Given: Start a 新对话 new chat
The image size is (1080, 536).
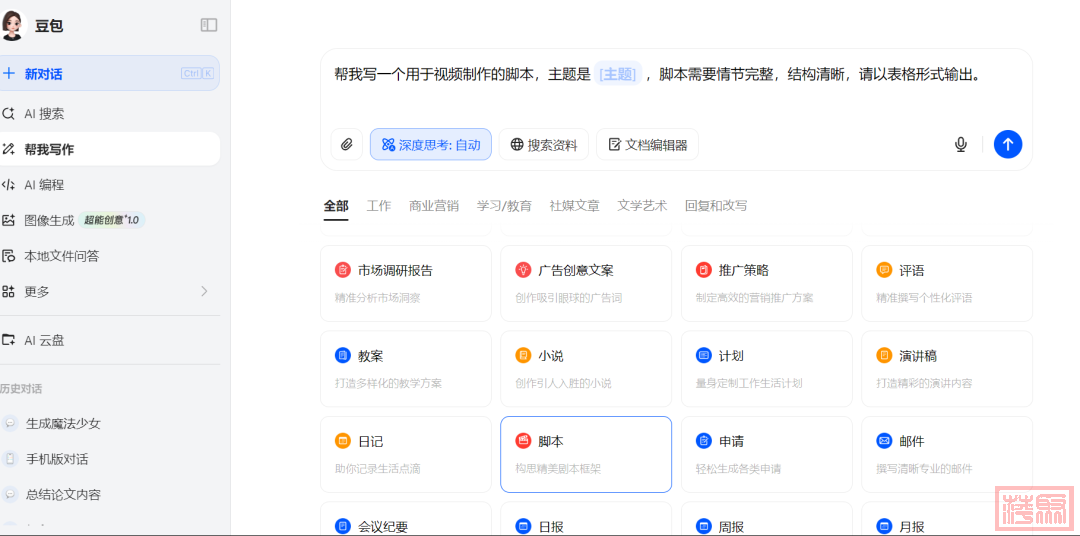Looking at the screenshot, I should pos(110,73).
